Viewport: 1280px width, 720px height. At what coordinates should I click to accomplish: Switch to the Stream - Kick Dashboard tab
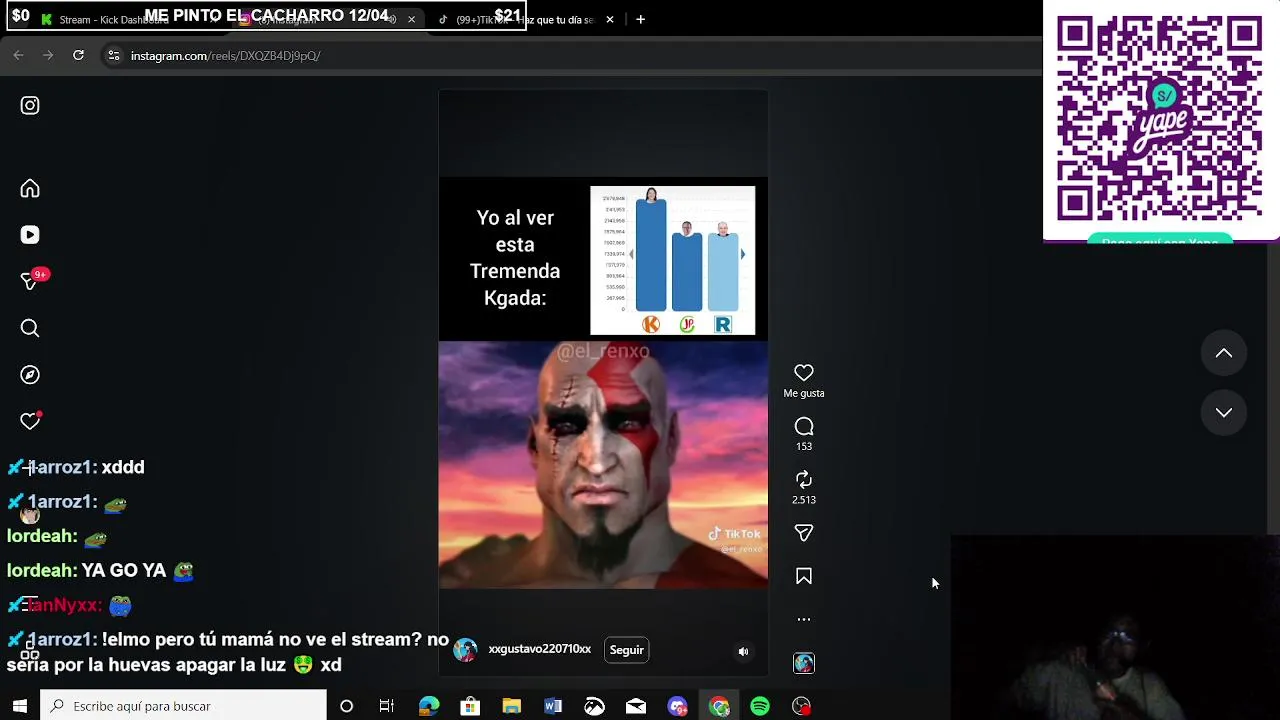pos(120,19)
